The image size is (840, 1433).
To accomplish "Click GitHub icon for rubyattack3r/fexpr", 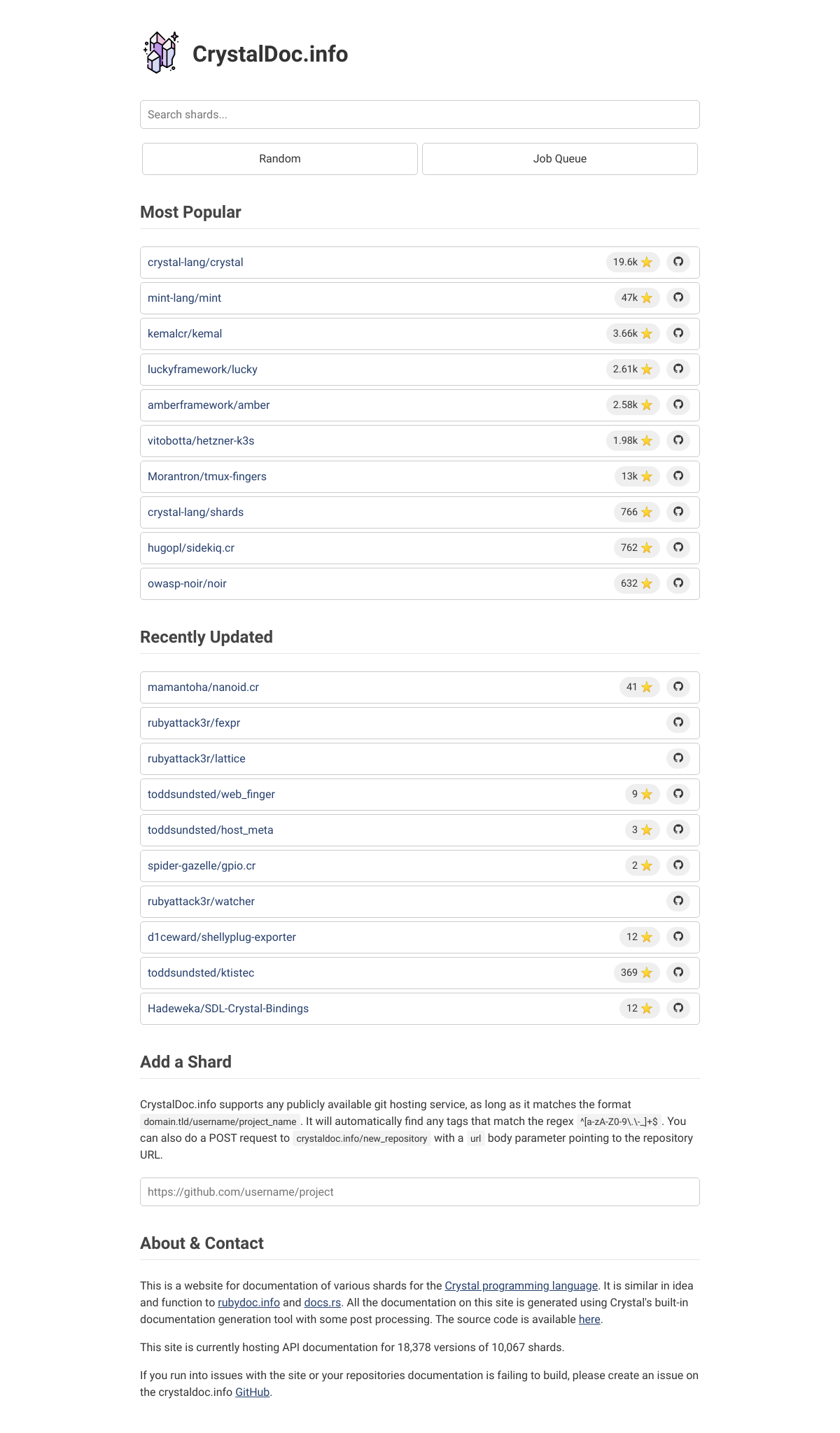I will 678,722.
